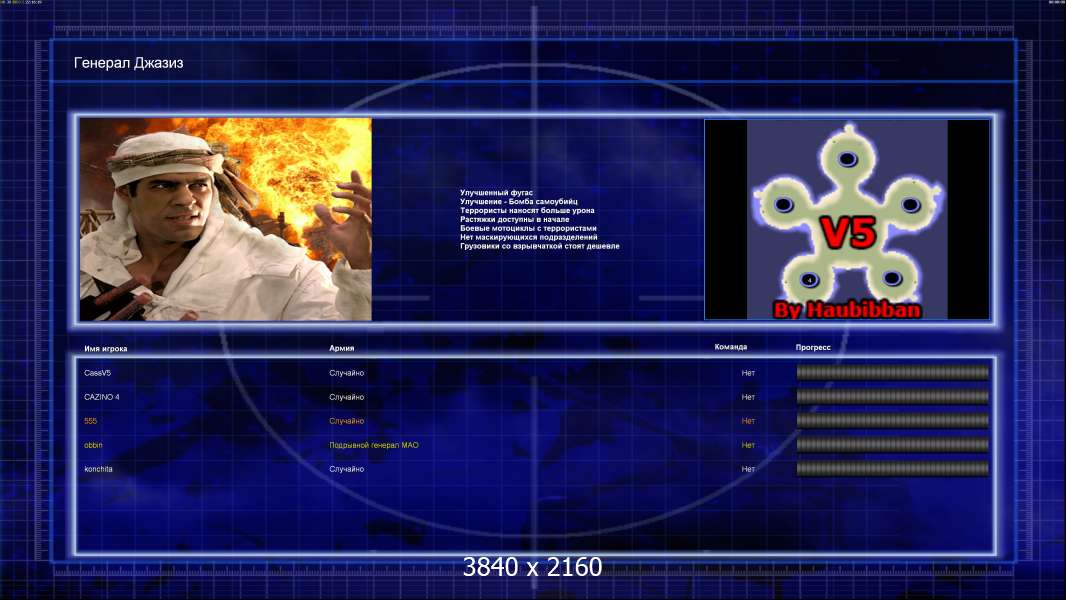Viewport: 1066px width, 600px height.
Task: Select player name obbin
Action: pyautogui.click(x=93, y=445)
